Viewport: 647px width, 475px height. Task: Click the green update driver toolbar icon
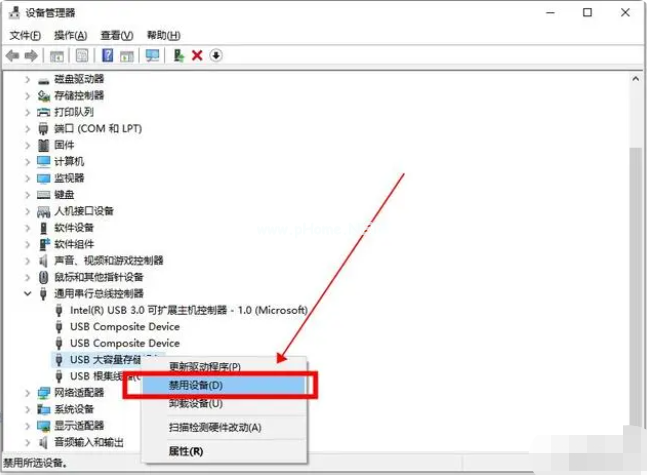tap(179, 55)
